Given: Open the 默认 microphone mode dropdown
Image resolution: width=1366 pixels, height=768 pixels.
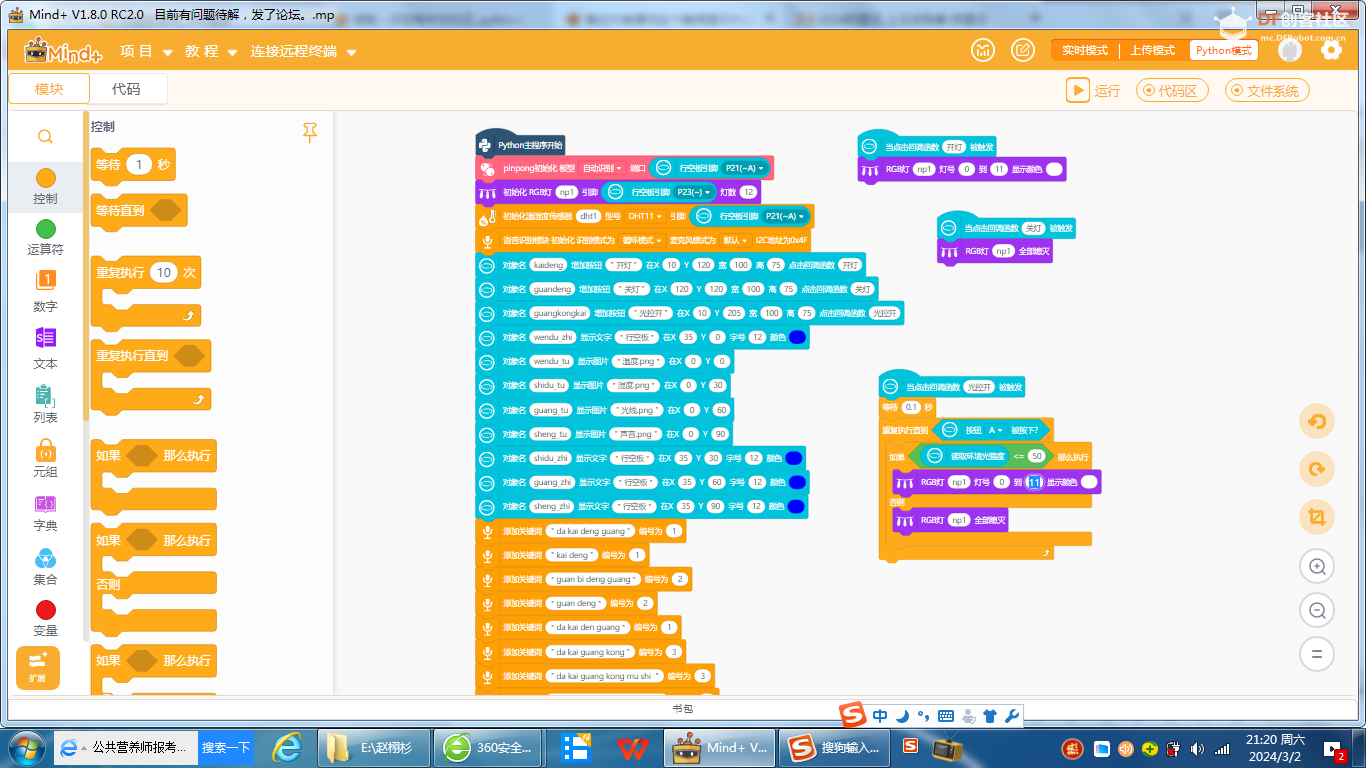Looking at the screenshot, I should tap(735, 241).
